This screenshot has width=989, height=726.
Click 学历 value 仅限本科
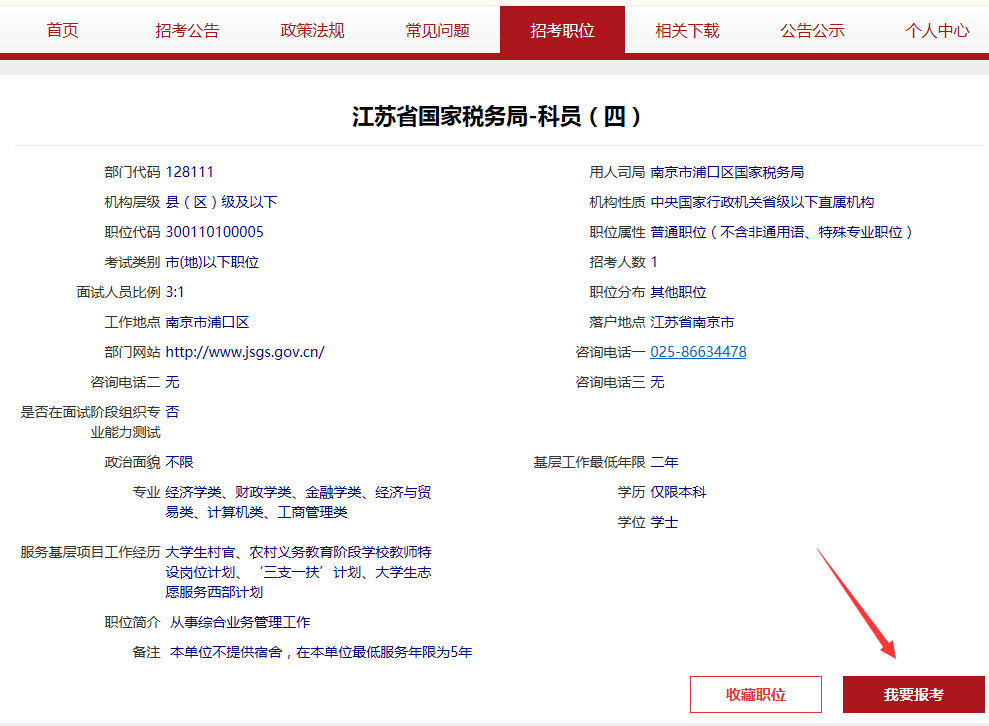[678, 492]
